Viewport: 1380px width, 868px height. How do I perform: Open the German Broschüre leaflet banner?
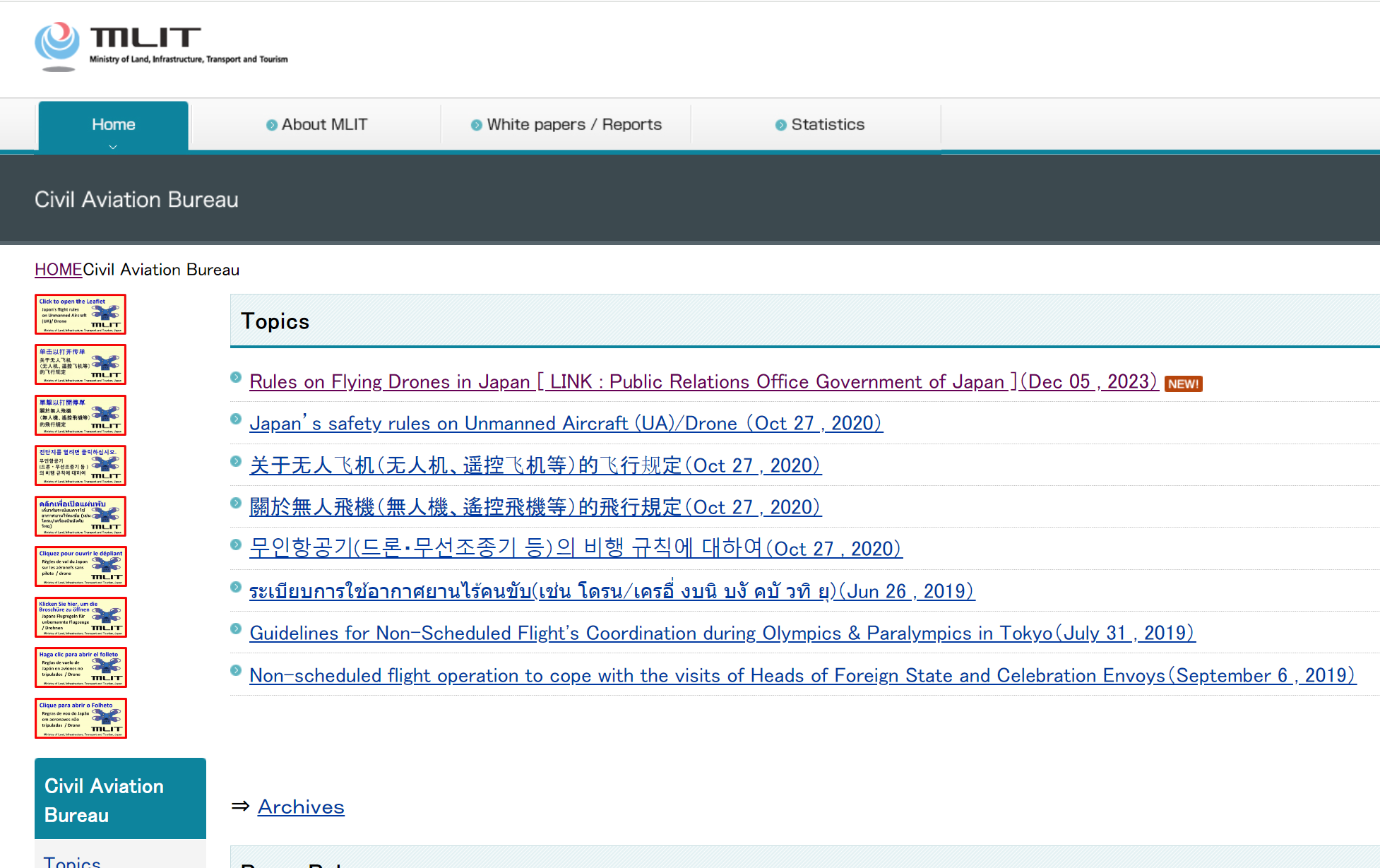pyautogui.click(x=81, y=617)
